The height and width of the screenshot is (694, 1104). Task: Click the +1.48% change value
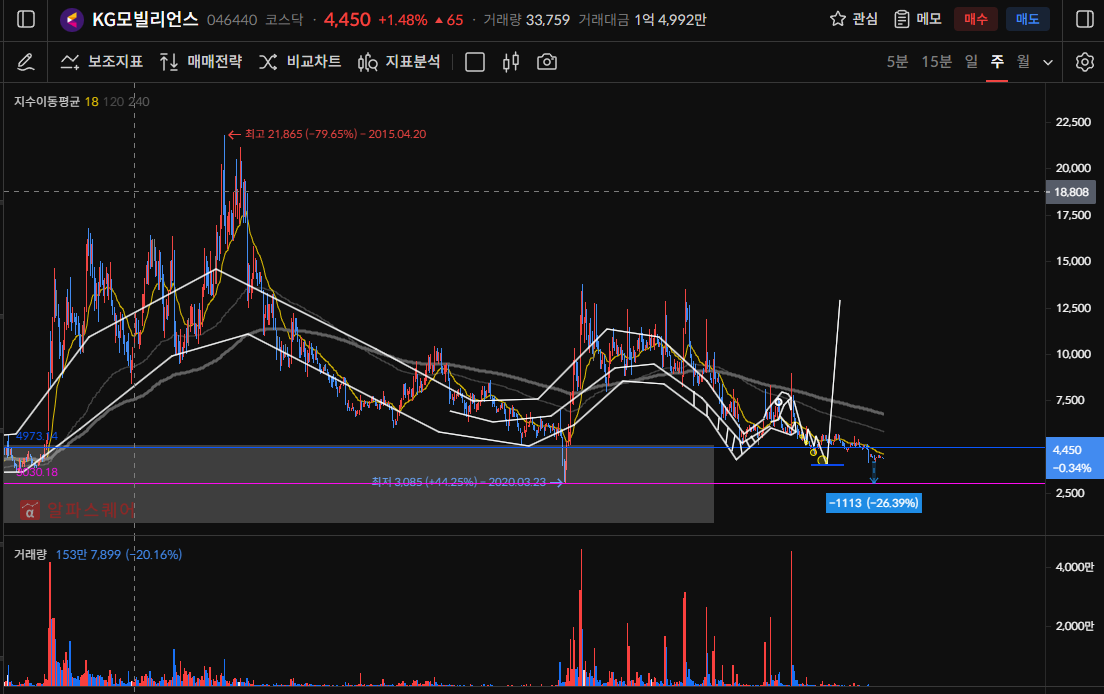(x=403, y=20)
